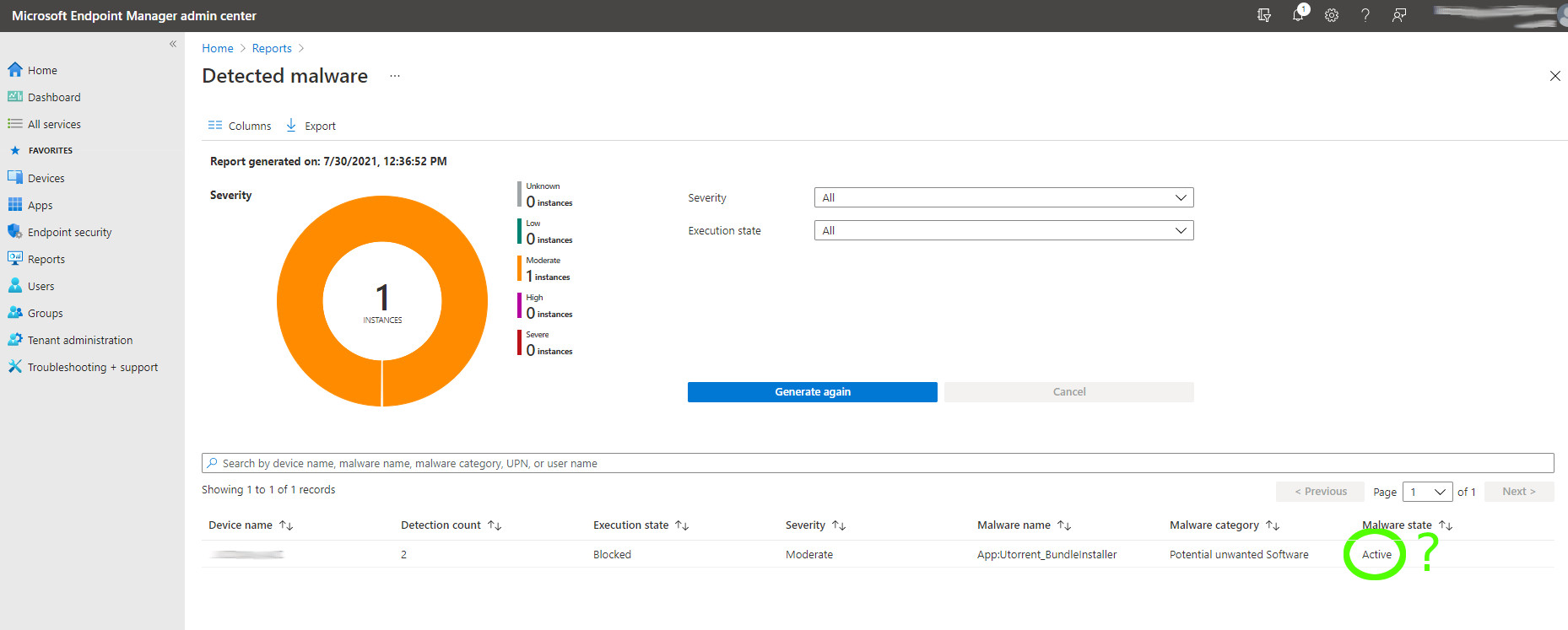The image size is (1568, 630).
Task: Collapse the sidebar with double chevron
Action: pos(173,44)
